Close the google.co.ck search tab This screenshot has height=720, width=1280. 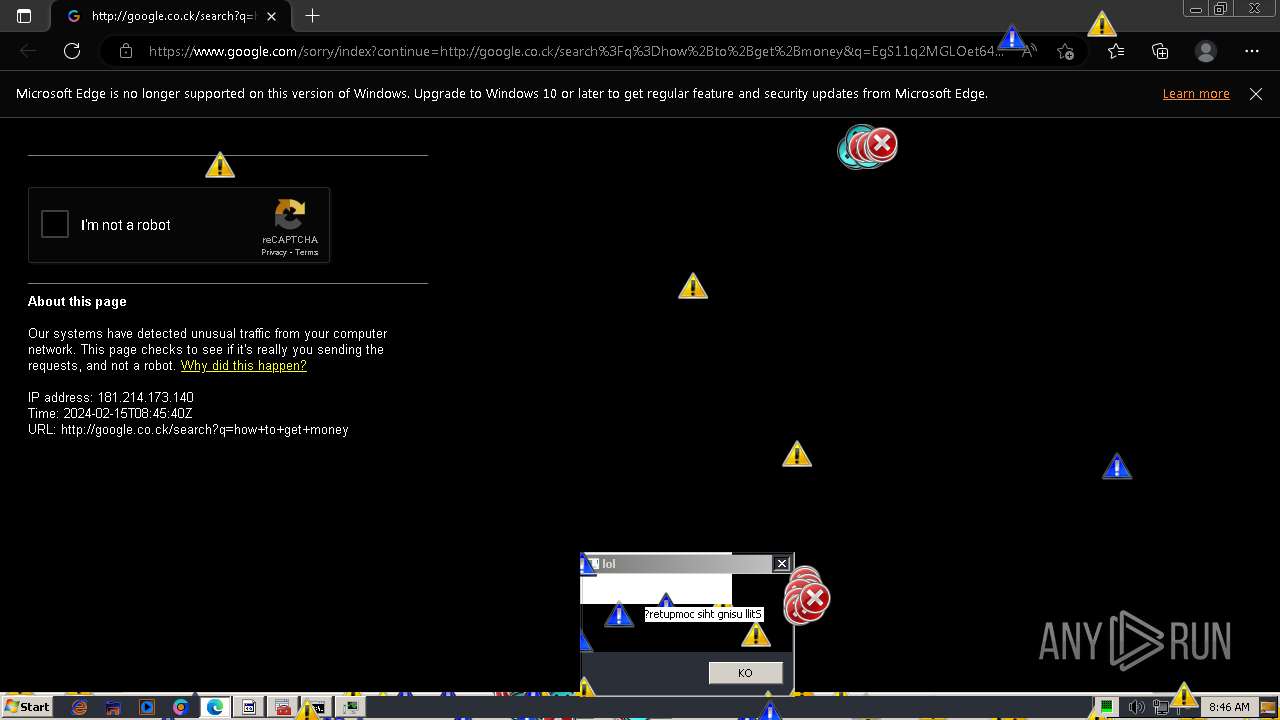272,16
